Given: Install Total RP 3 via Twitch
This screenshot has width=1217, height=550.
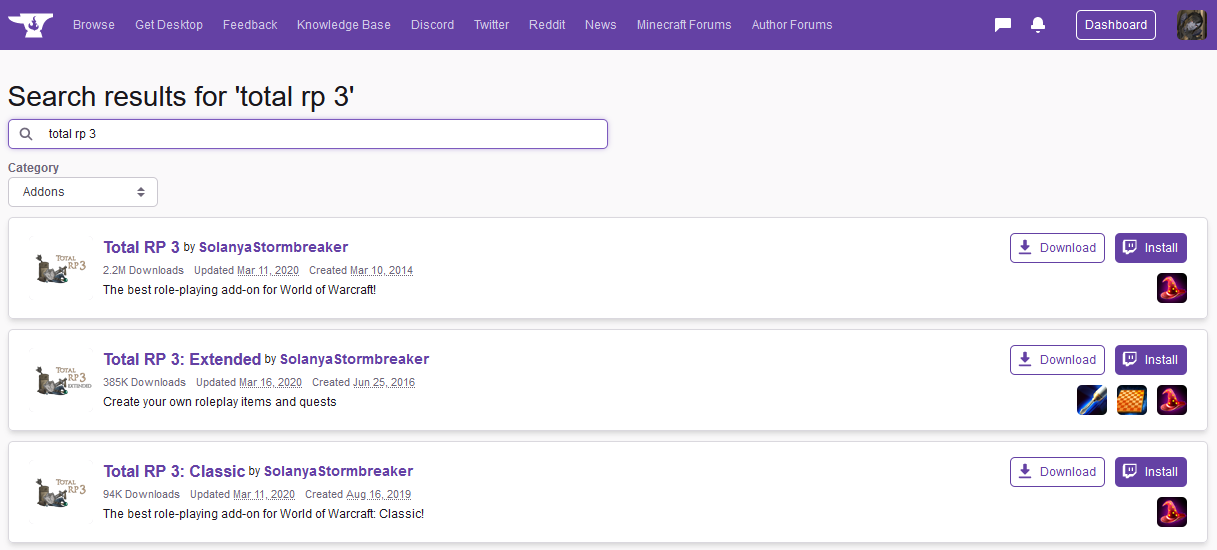Looking at the screenshot, I should click(x=1151, y=248).
